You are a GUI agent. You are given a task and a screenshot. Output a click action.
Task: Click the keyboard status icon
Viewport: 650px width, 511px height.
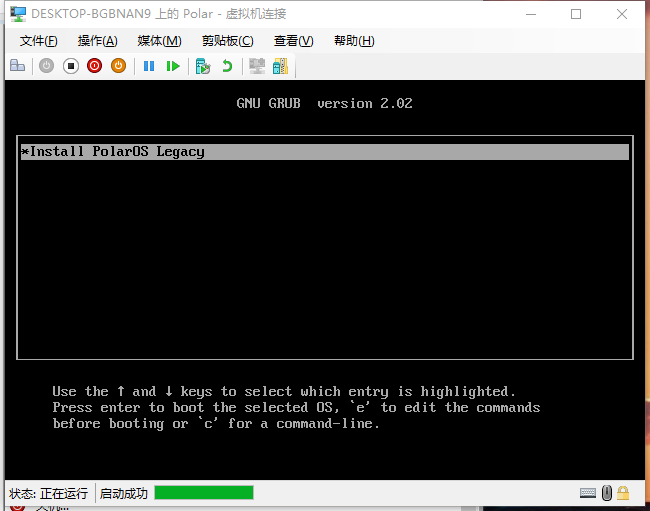point(588,493)
